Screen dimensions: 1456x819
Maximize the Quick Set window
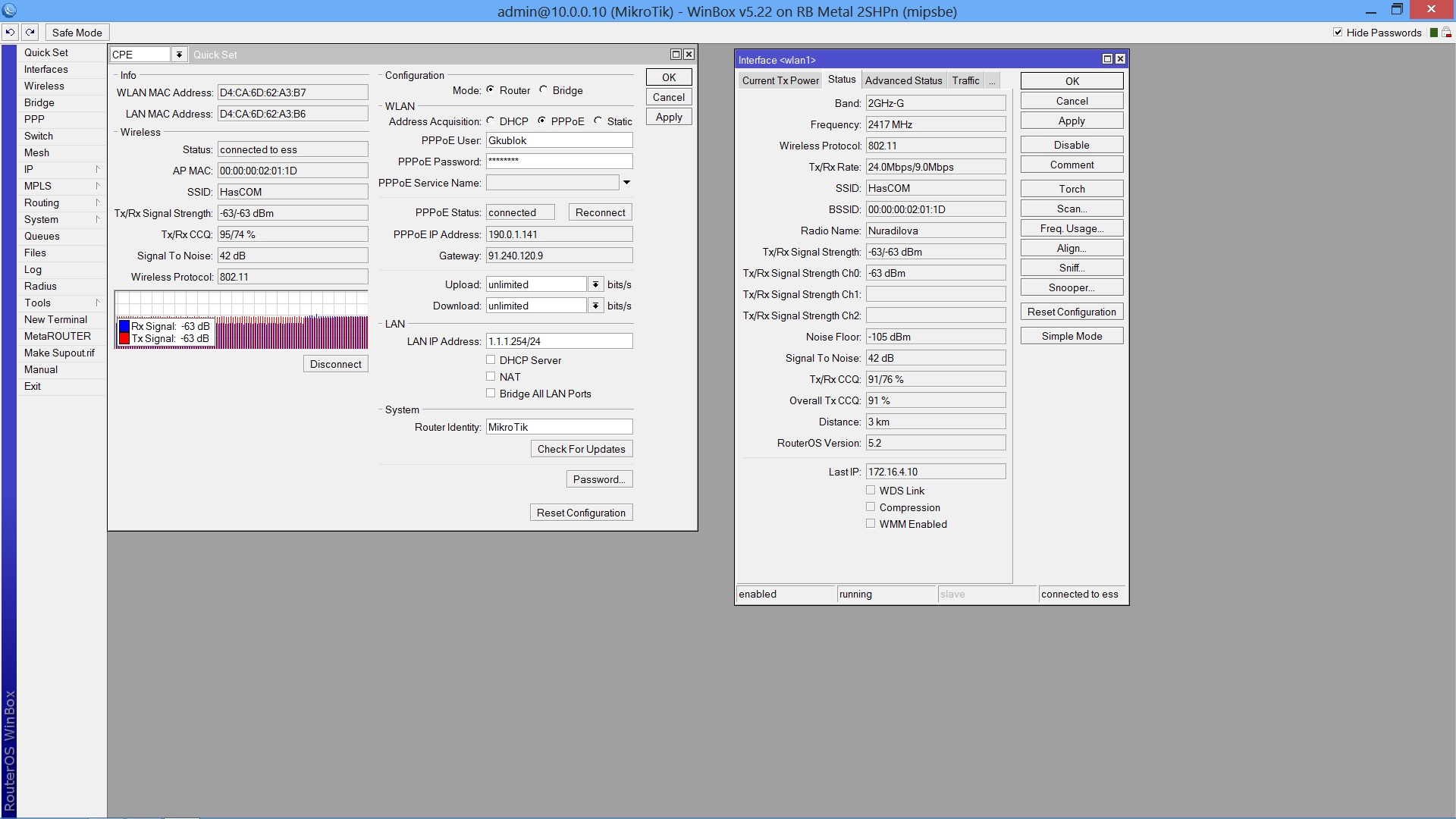click(676, 55)
